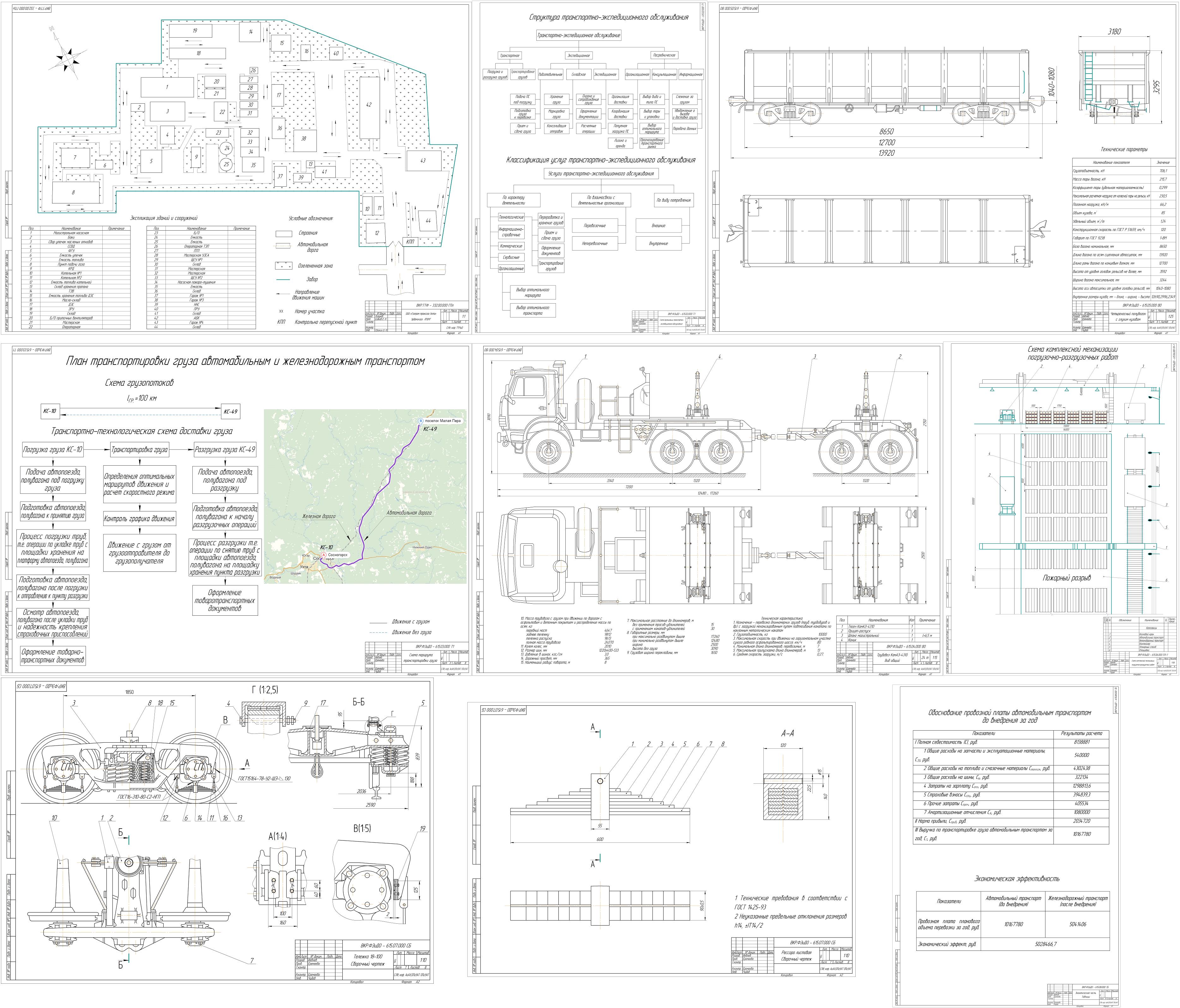Image resolution: width=1180 pixels, height=1008 pixels.
Task: Select building 43 on the site plan
Action: click(x=423, y=160)
